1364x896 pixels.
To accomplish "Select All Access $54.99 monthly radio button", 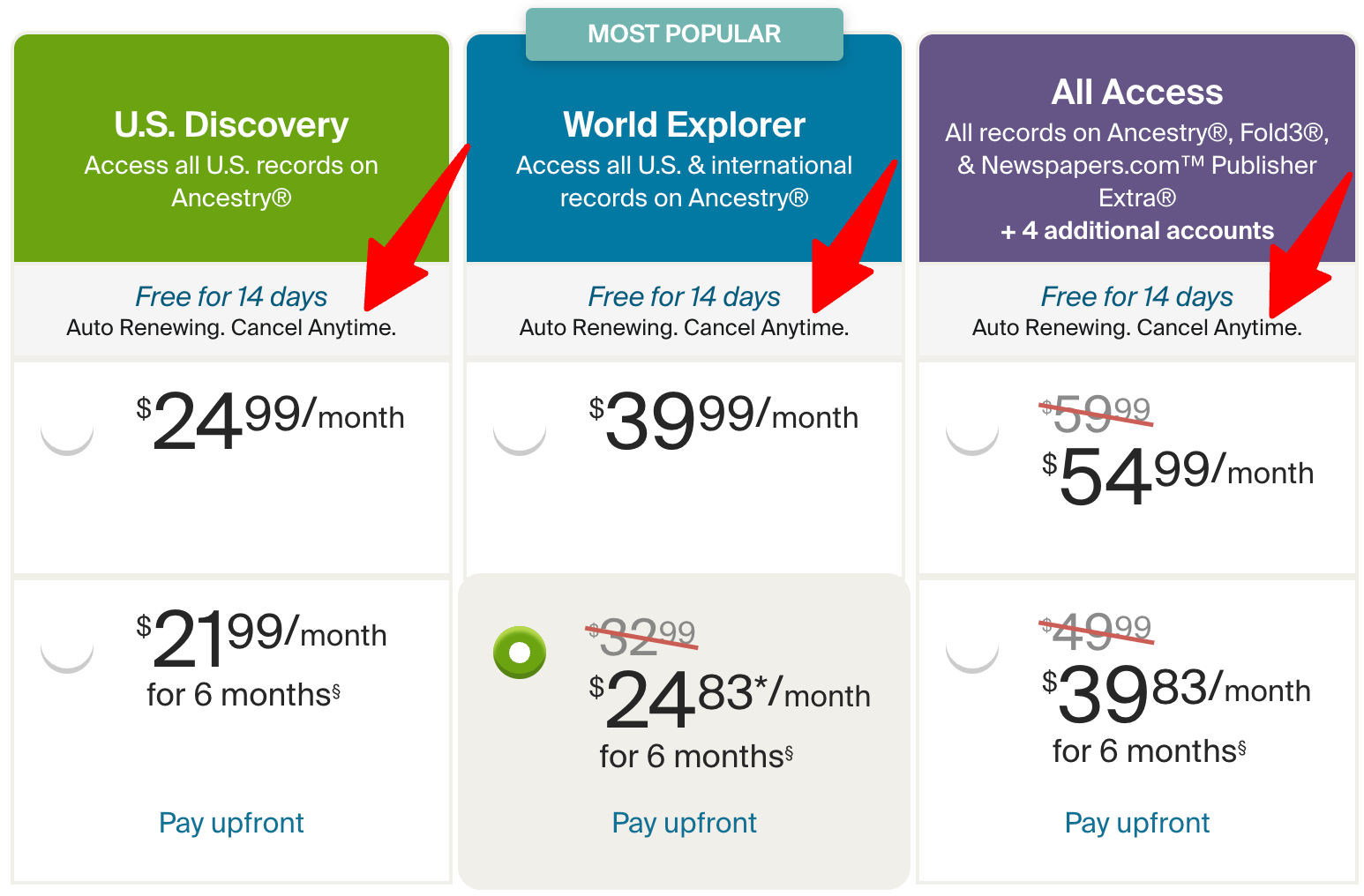I will pos(972,429).
